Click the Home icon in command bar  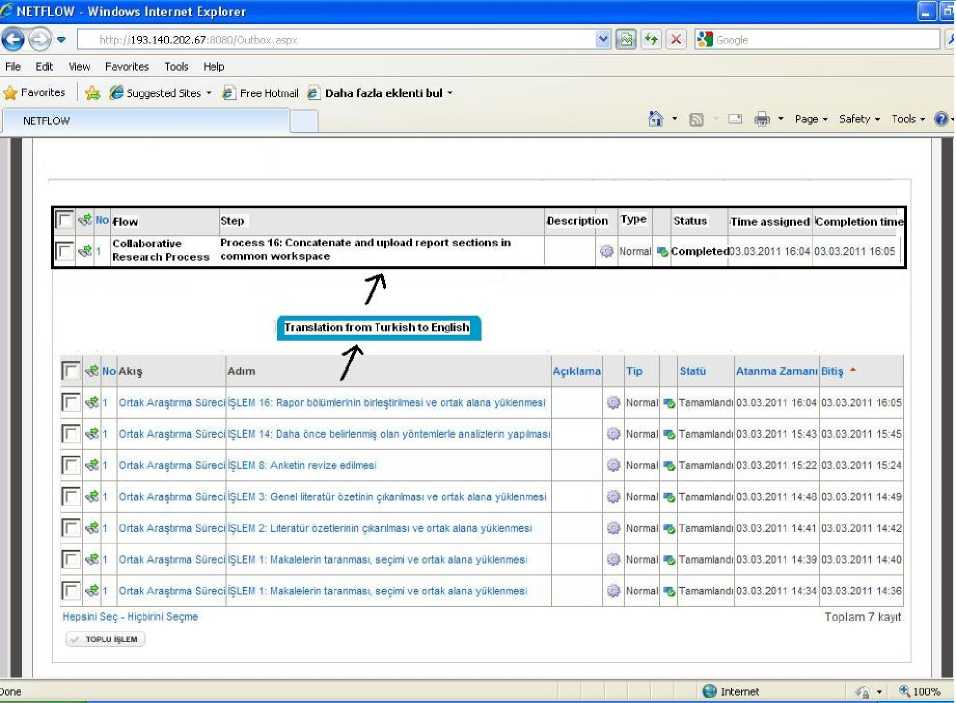(x=656, y=119)
